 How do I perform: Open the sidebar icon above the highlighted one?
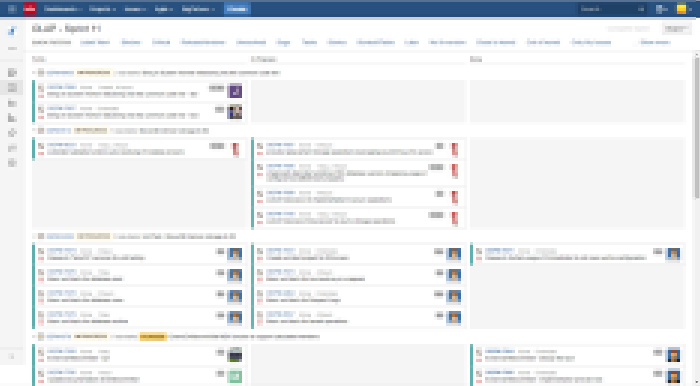[12, 72]
